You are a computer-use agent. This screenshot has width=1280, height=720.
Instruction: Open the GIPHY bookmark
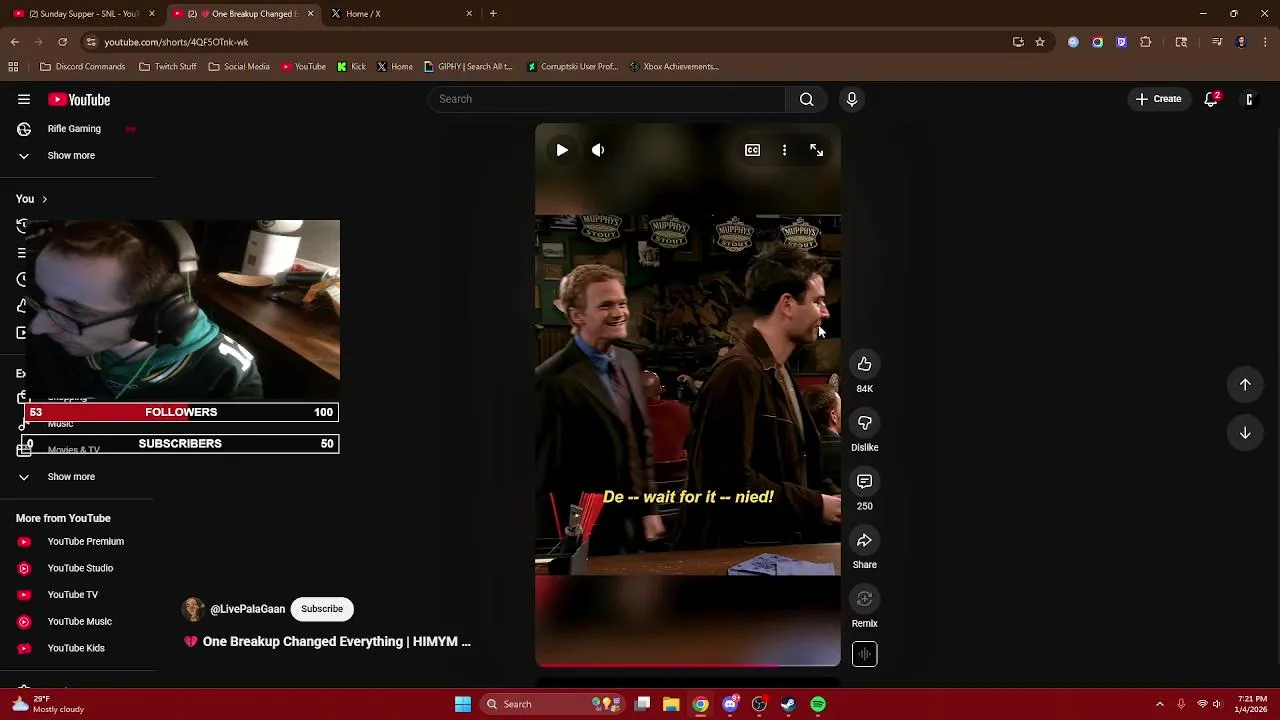pos(468,67)
